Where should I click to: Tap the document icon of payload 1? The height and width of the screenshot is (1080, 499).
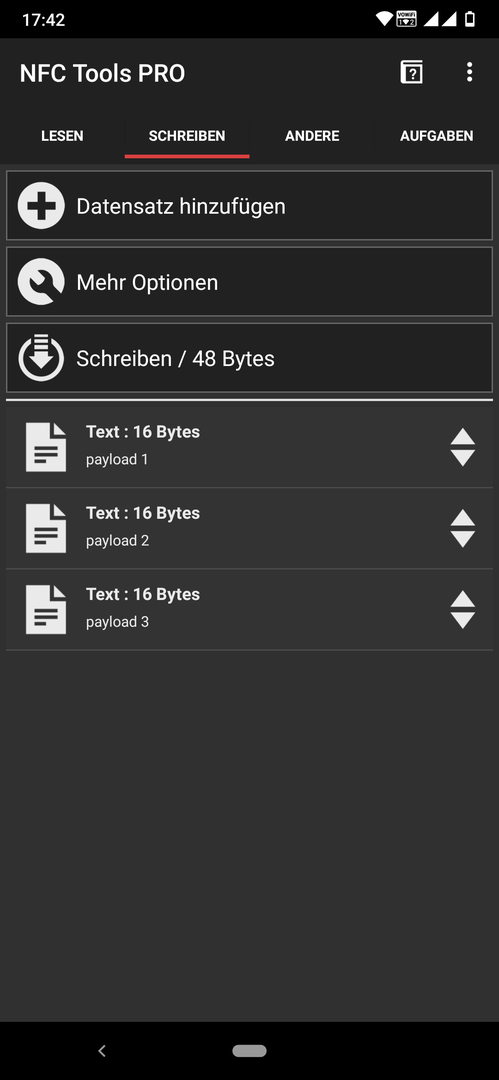click(46, 447)
